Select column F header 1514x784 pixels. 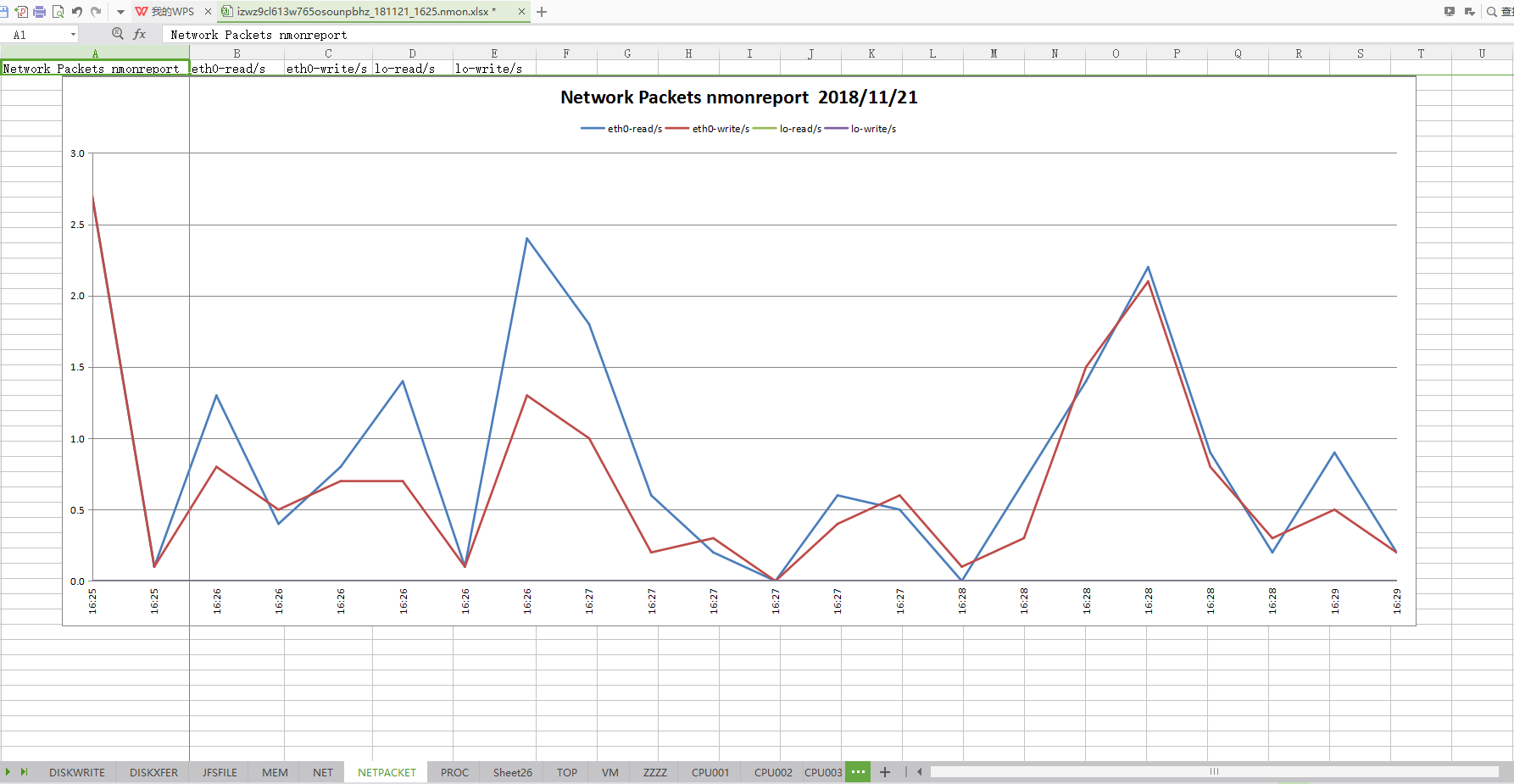point(566,53)
